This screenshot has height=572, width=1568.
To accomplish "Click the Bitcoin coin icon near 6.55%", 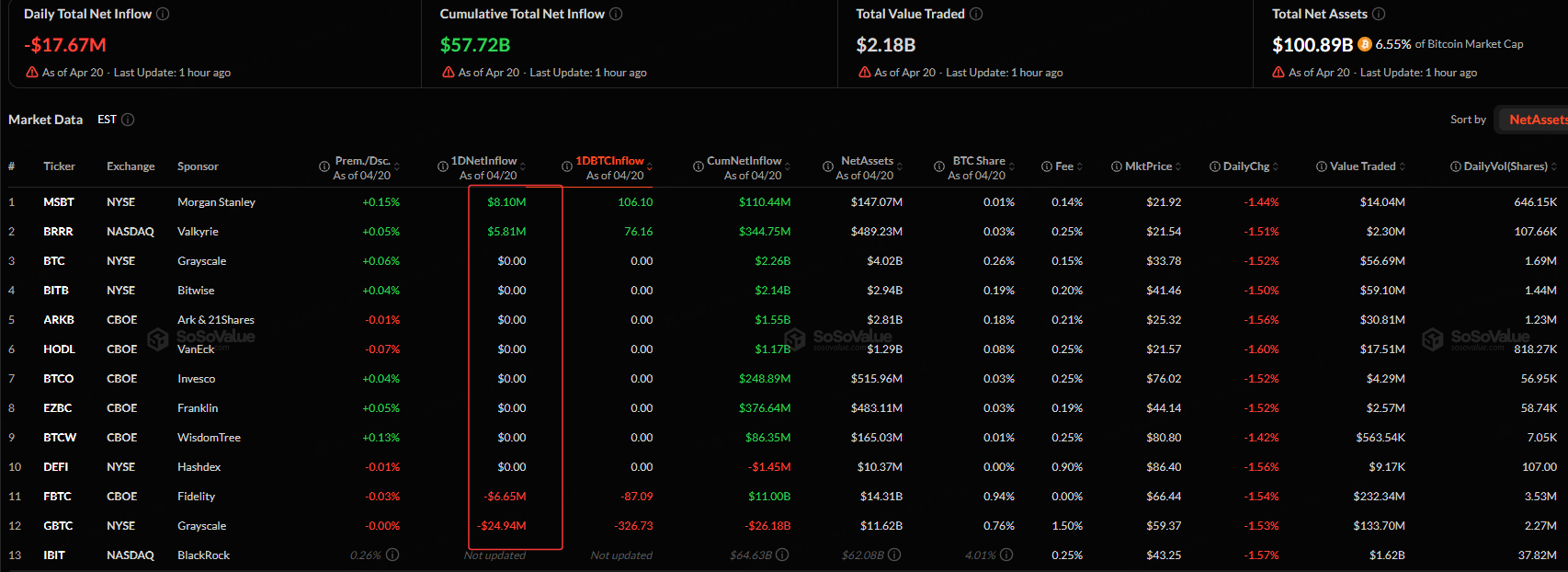I will click(1365, 44).
